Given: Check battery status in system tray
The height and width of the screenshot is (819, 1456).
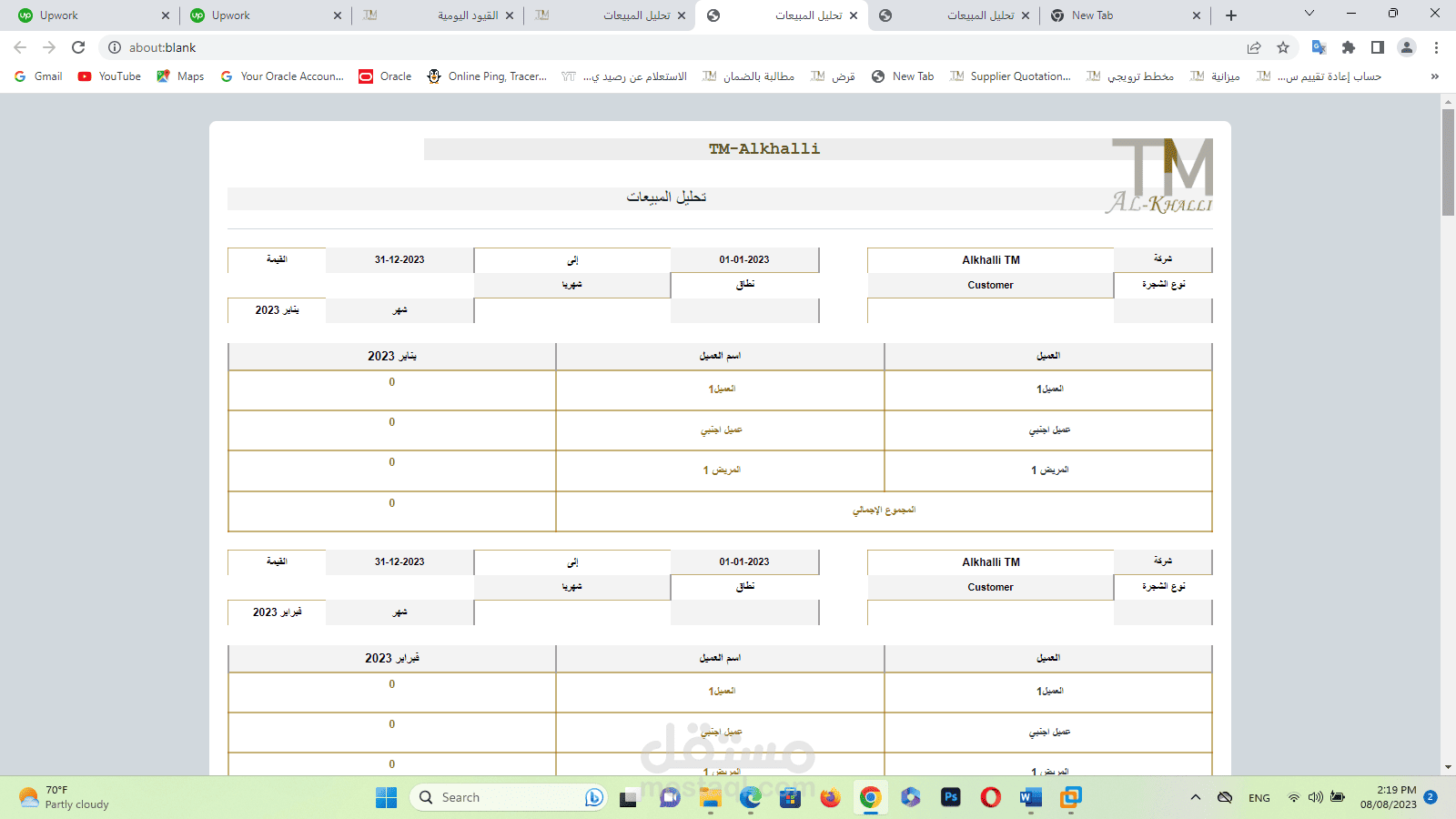Looking at the screenshot, I should 1338,797.
